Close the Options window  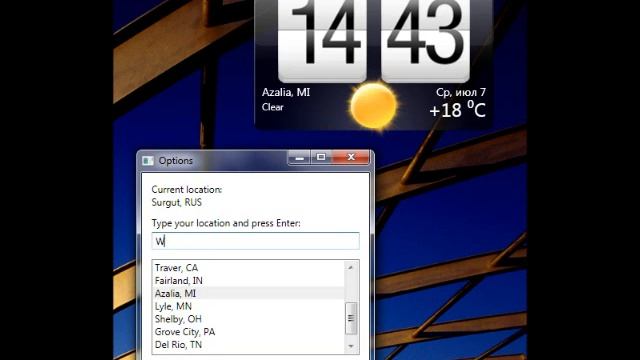click(351, 158)
